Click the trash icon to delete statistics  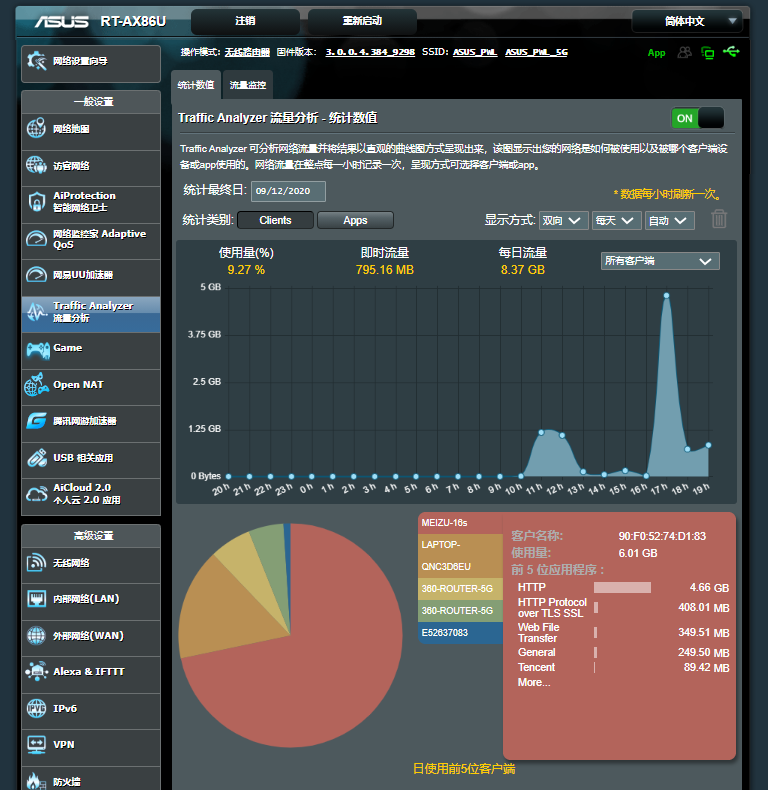tap(719, 219)
